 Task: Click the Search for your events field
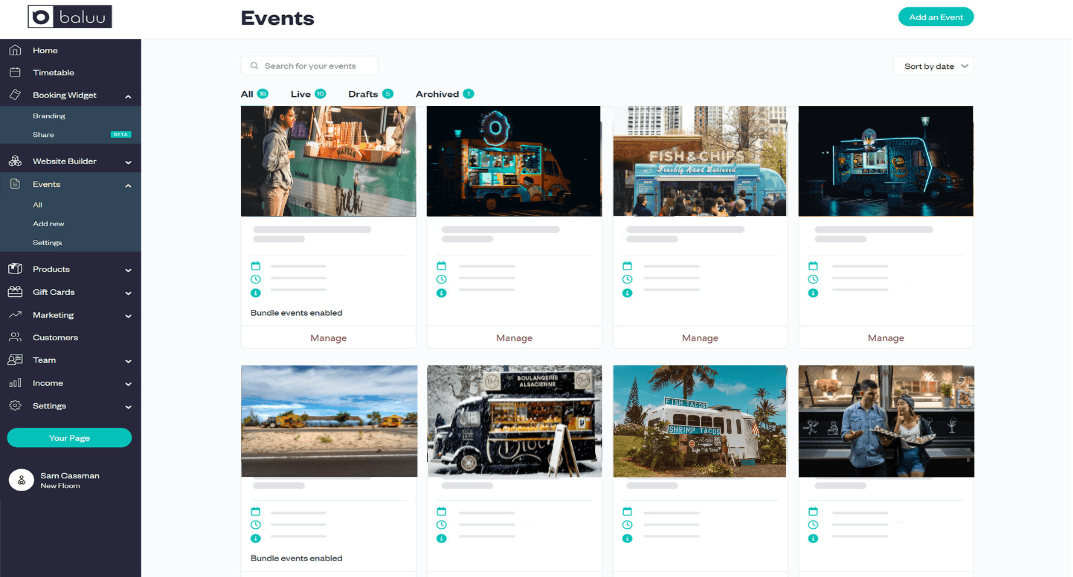(310, 66)
